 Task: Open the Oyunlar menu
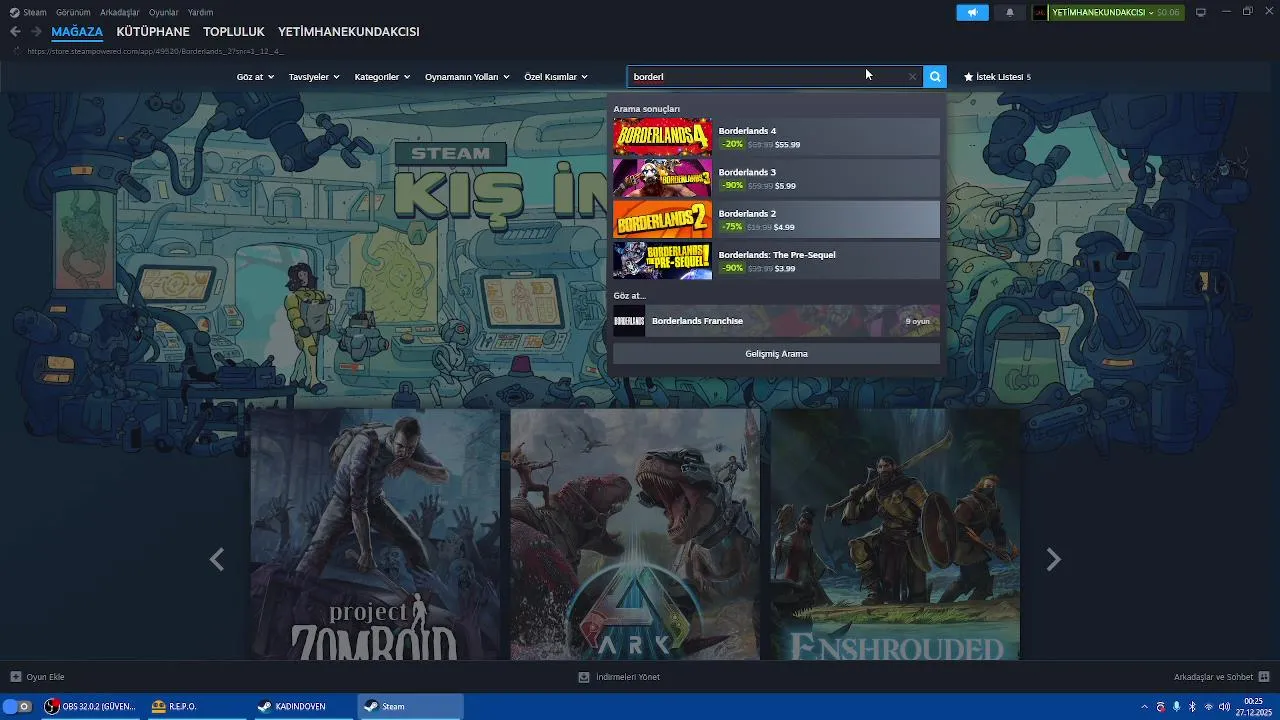click(164, 12)
